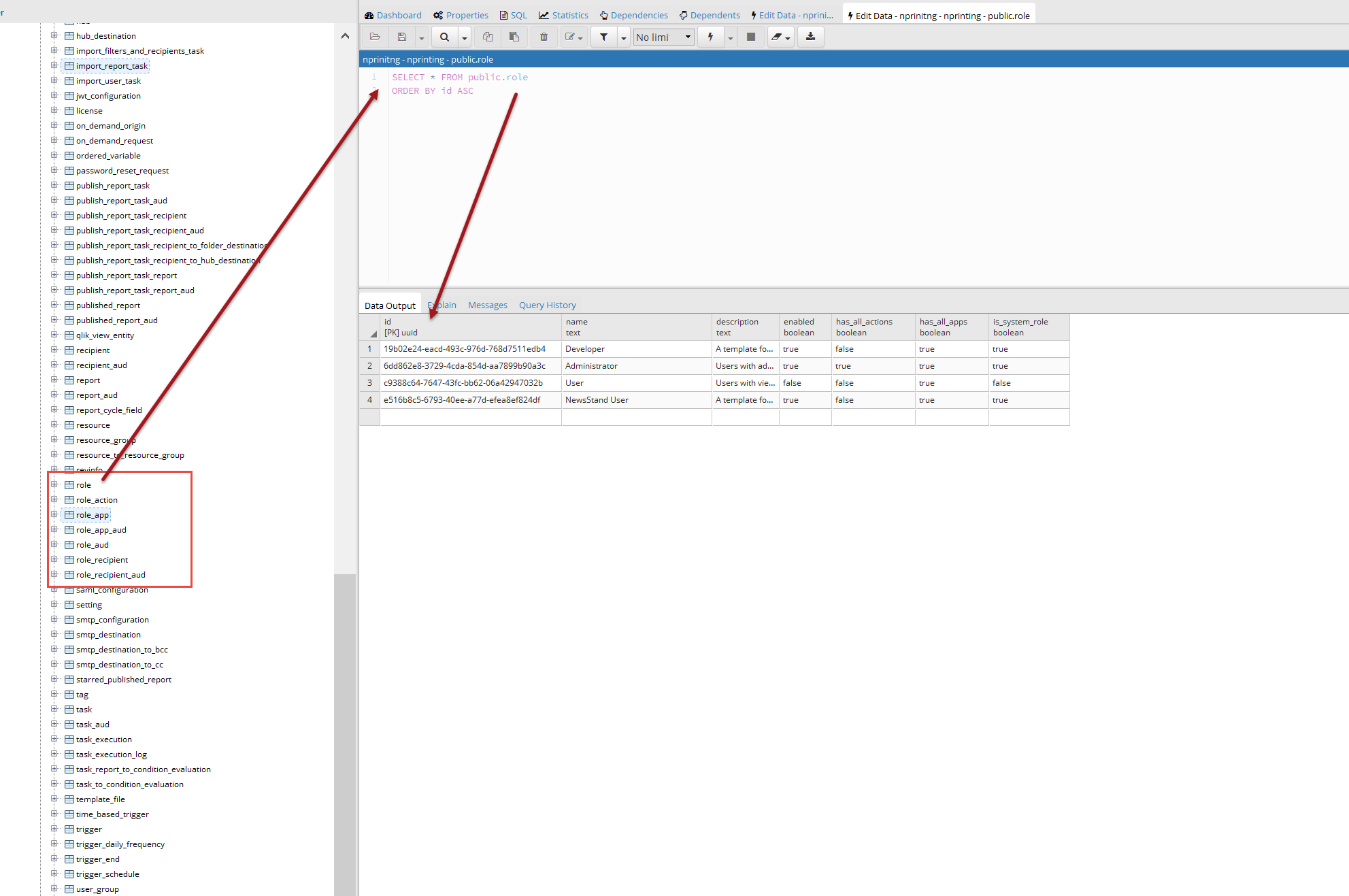Screen dimensions: 1349x896
Task: Click the Download CSV icon
Action: (x=810, y=37)
